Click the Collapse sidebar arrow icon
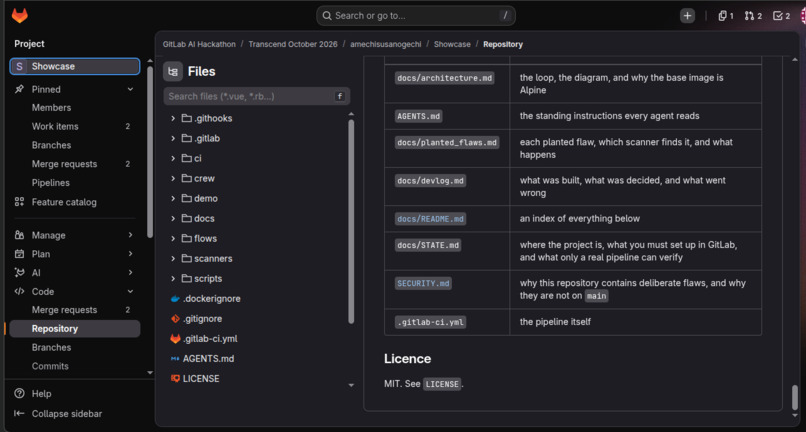This screenshot has width=806, height=432. tap(20, 413)
